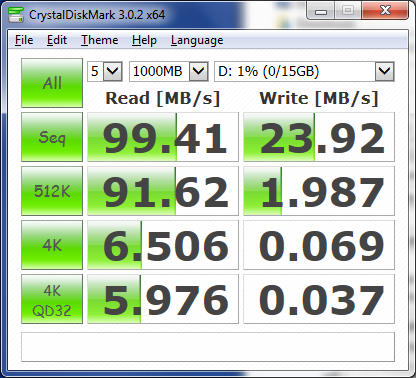This screenshot has height=378, width=416.
Task: Click the CrystalDiskMark title bar icon
Action: point(16,15)
